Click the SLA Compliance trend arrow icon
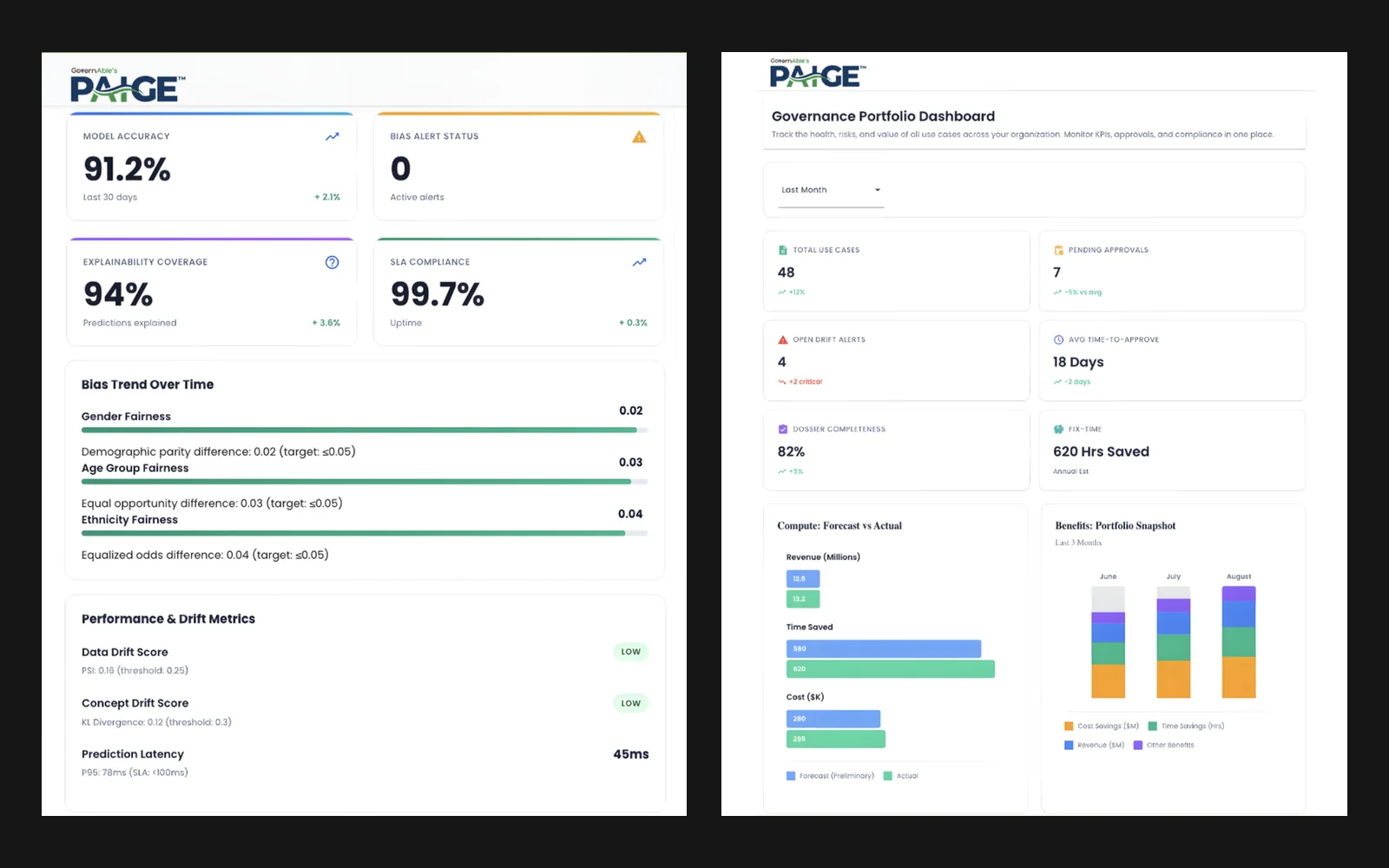Viewport: 1389px width, 868px height. click(639, 262)
